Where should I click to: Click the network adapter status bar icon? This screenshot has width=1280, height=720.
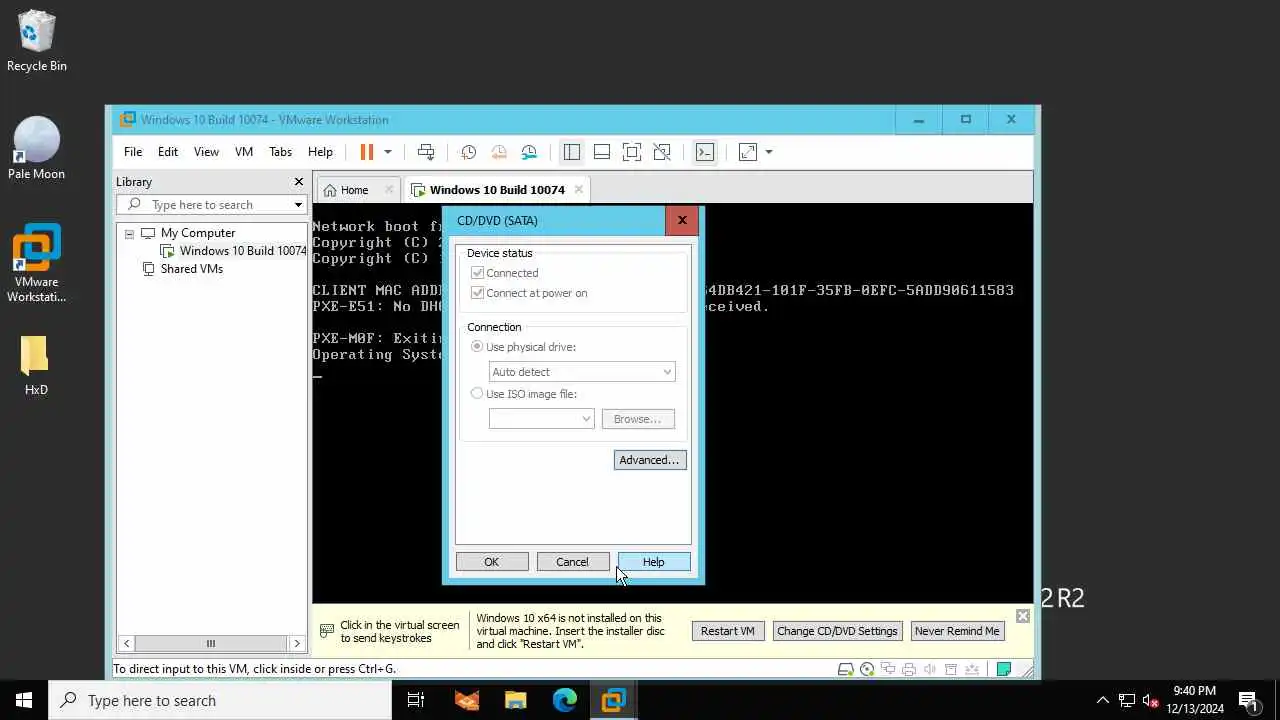click(888, 669)
